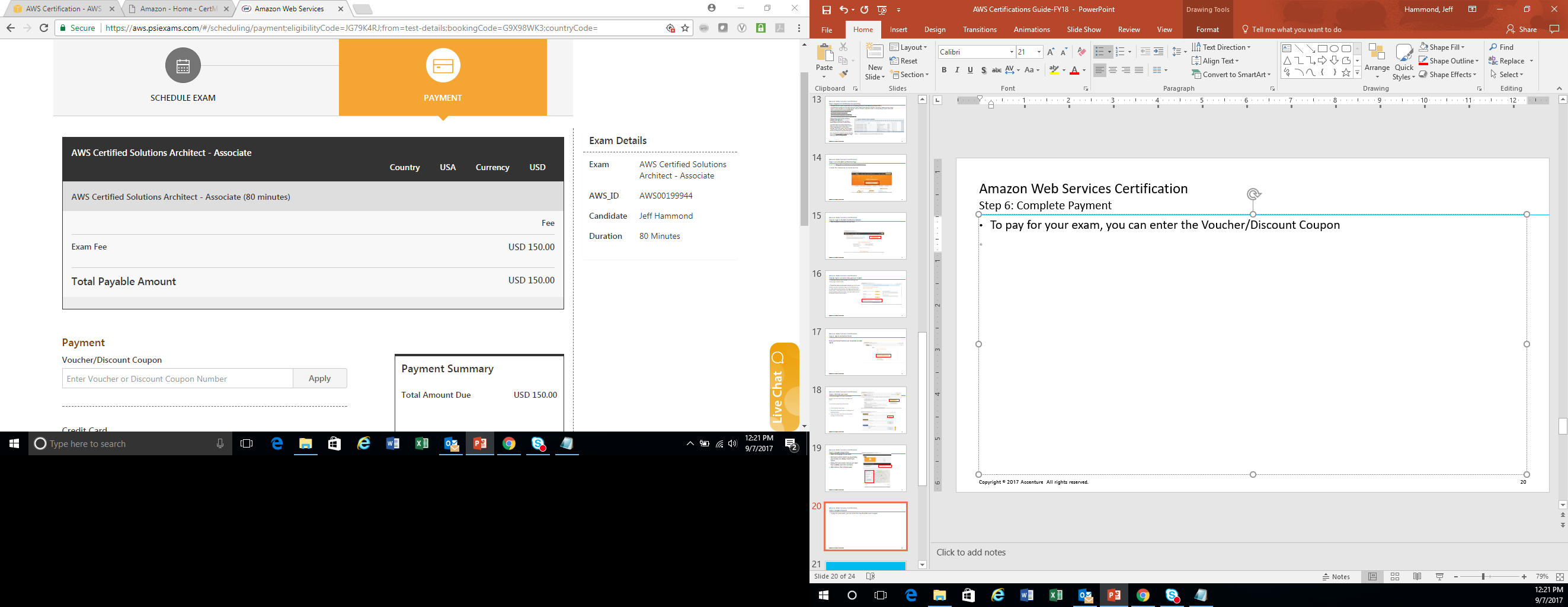Screen dimensions: 1568x607
Task: Click the Live Chat widget
Action: coord(784,387)
